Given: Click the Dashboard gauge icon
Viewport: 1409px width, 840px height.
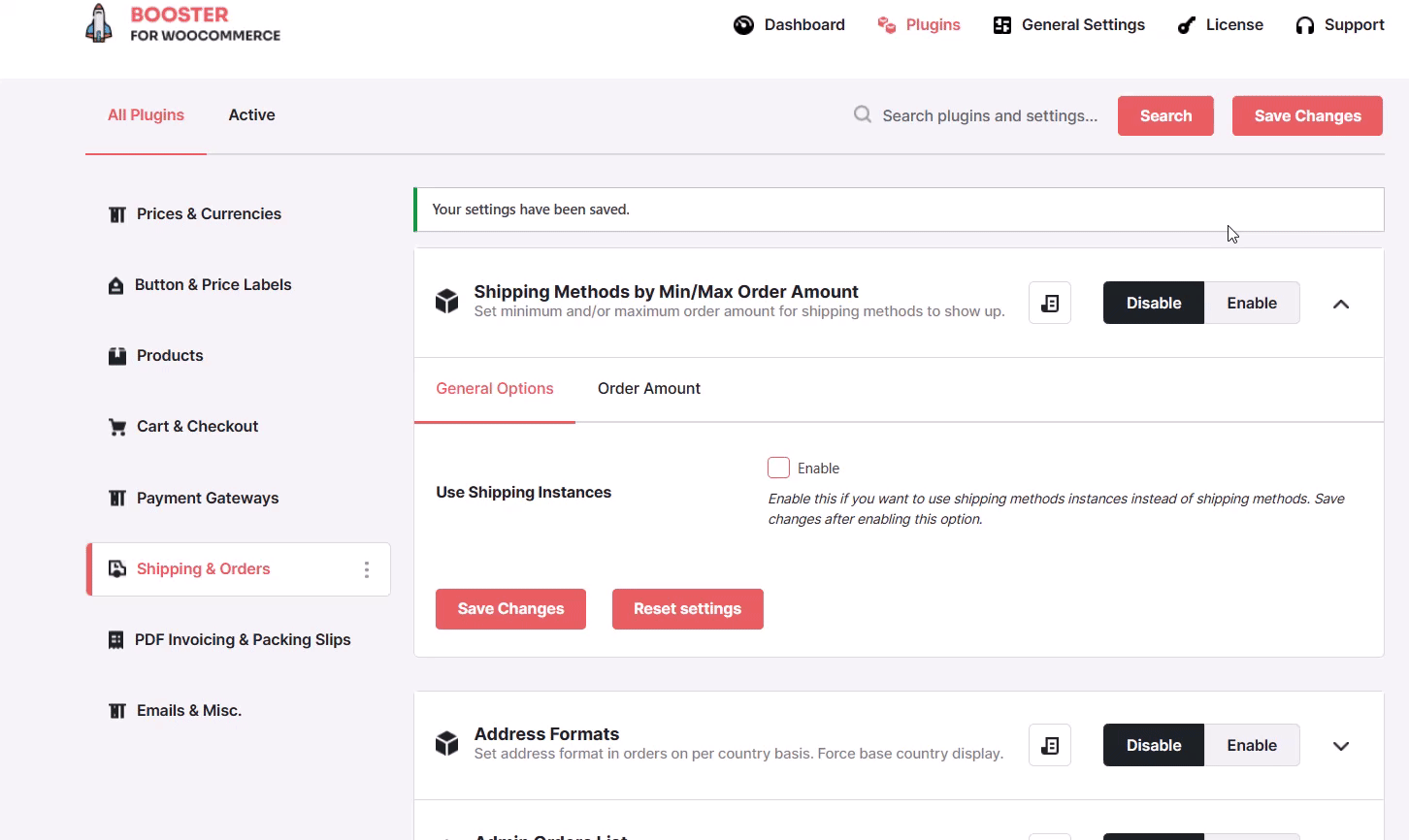Looking at the screenshot, I should (743, 25).
